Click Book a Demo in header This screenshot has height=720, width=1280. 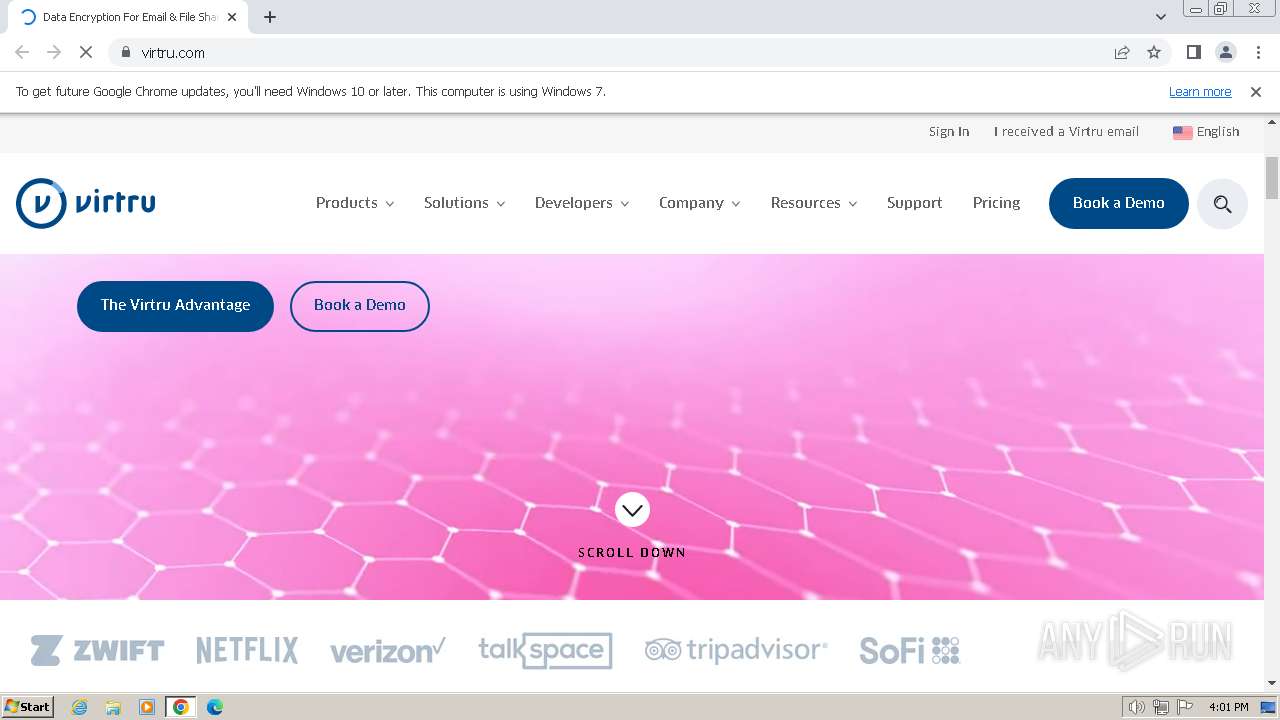(x=1118, y=203)
